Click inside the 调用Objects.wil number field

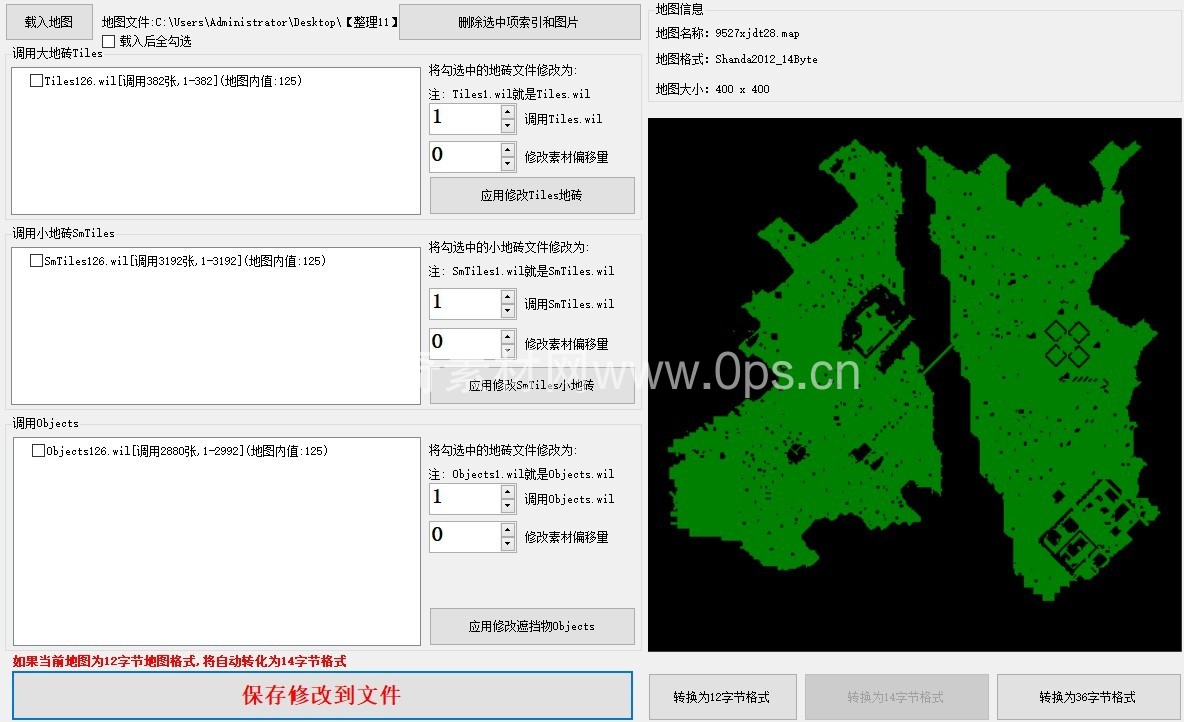click(x=464, y=498)
